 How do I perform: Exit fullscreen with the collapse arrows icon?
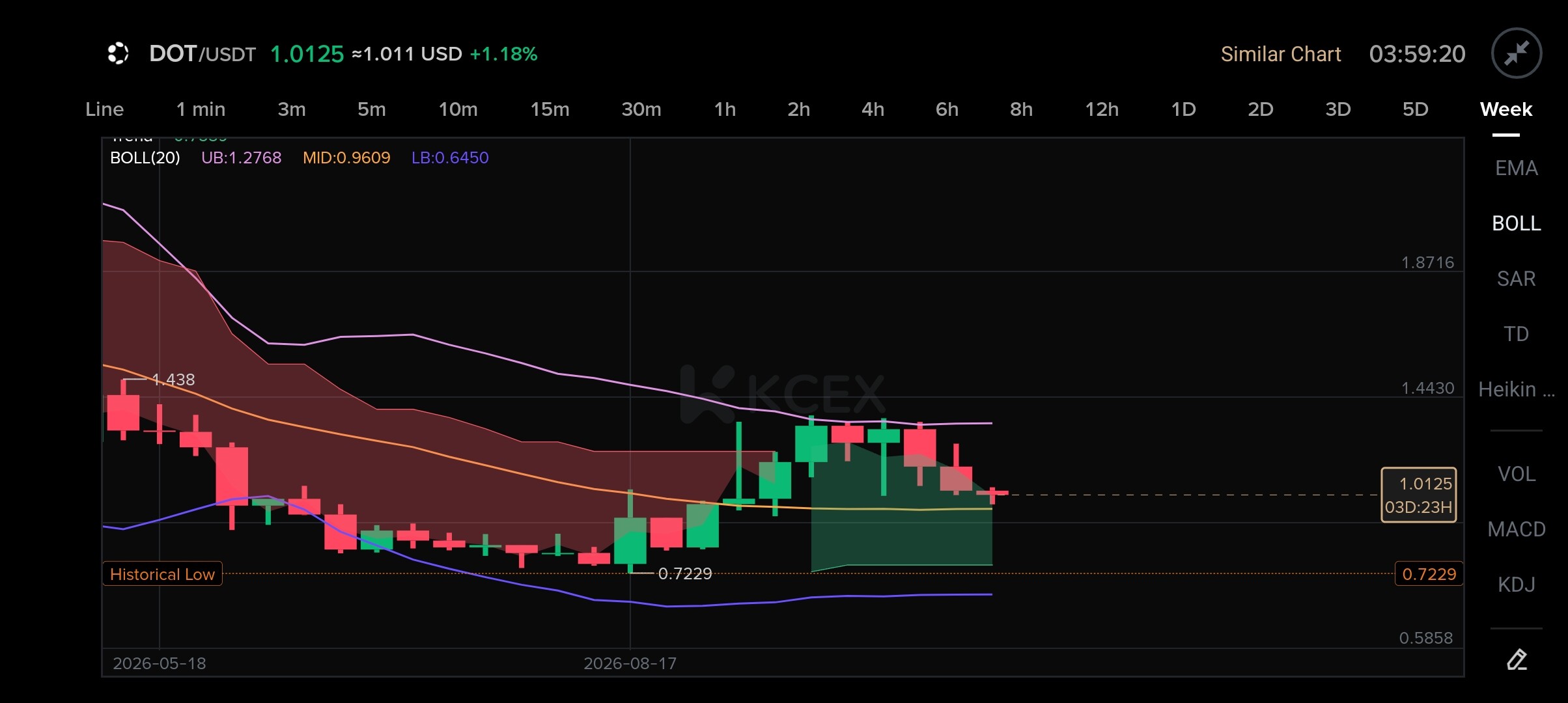coord(1517,53)
